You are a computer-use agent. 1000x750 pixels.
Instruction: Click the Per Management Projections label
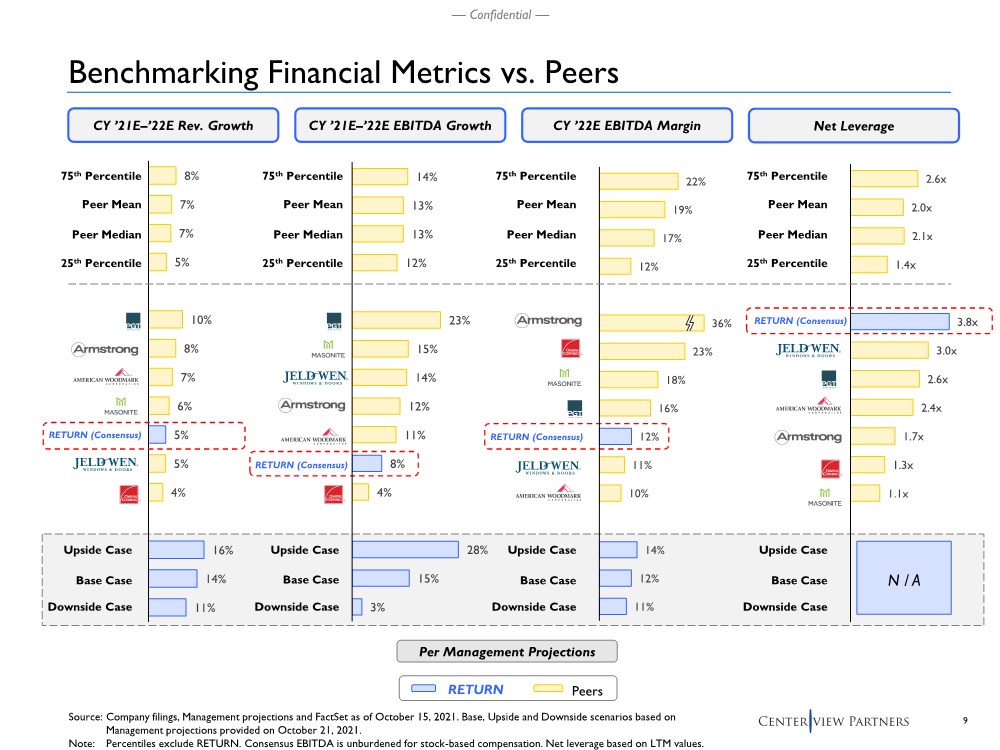click(x=507, y=652)
